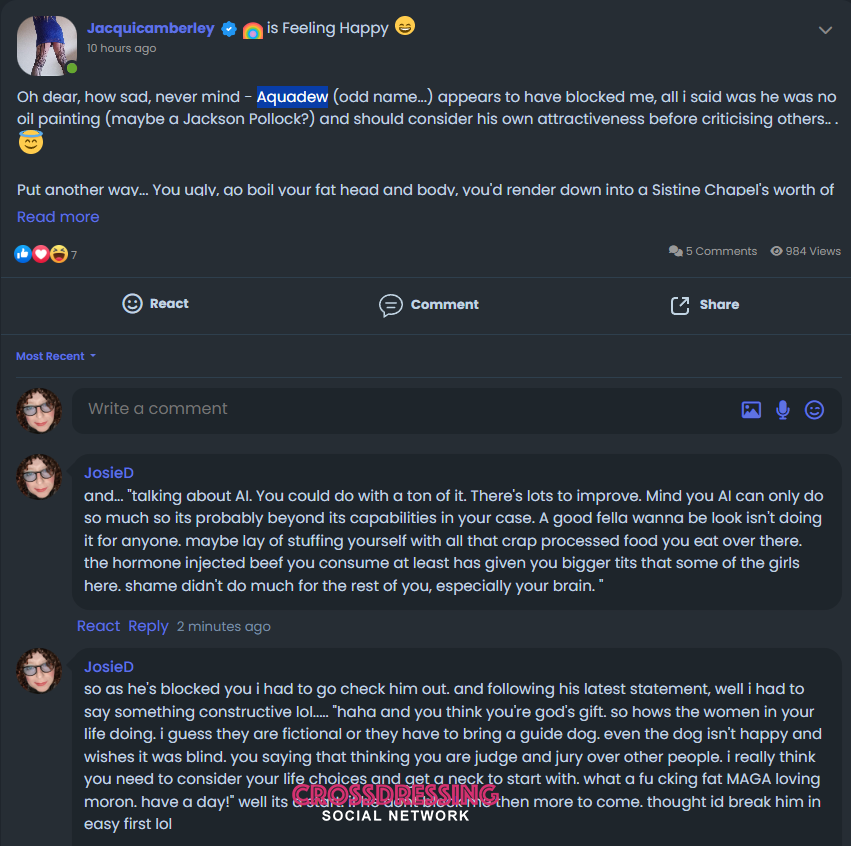This screenshot has height=846, width=851.
Task: Open the post options chevron menu
Action: click(x=825, y=30)
